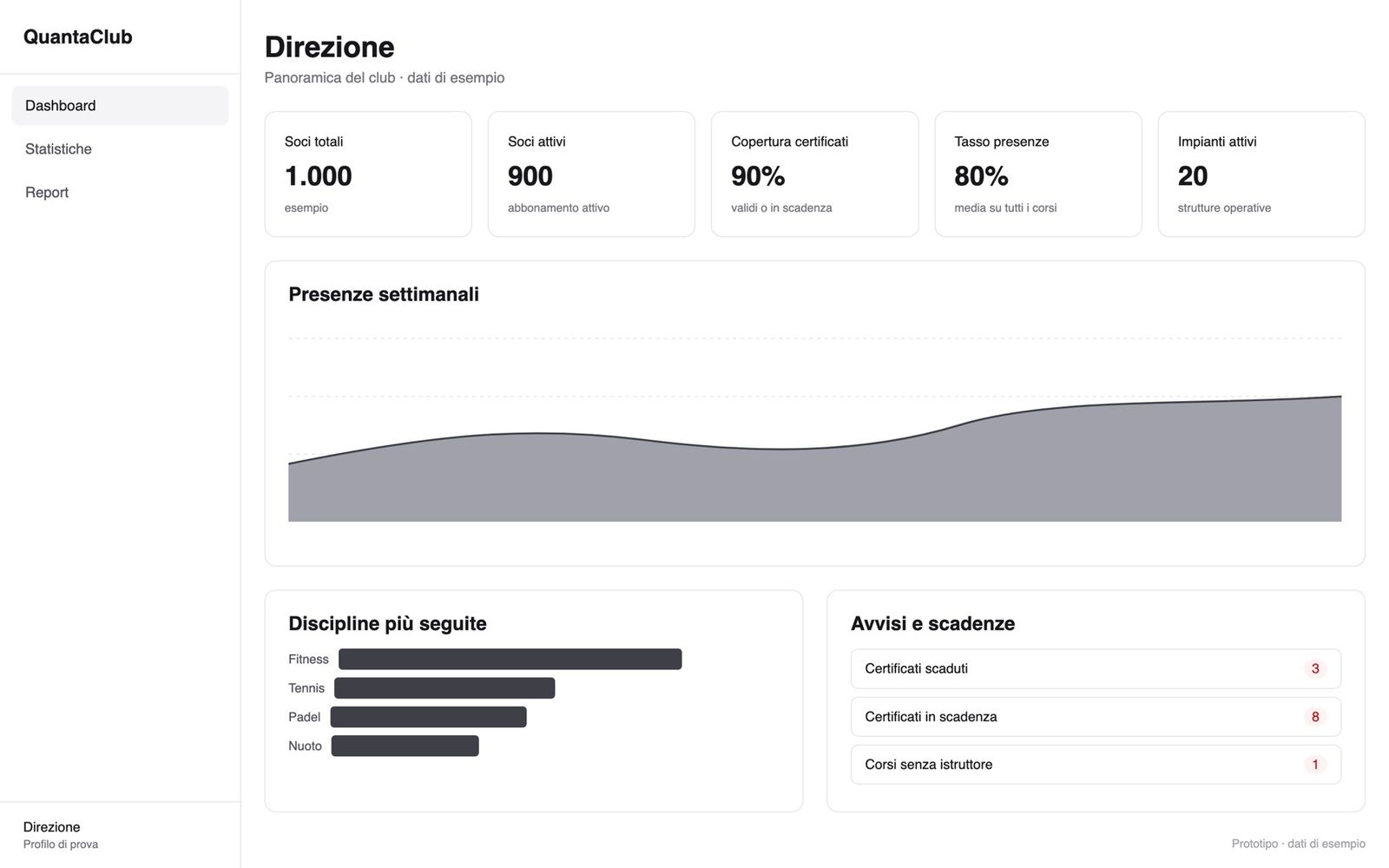Open the Impianti attivi card
1389x868 pixels.
[x=1261, y=174]
